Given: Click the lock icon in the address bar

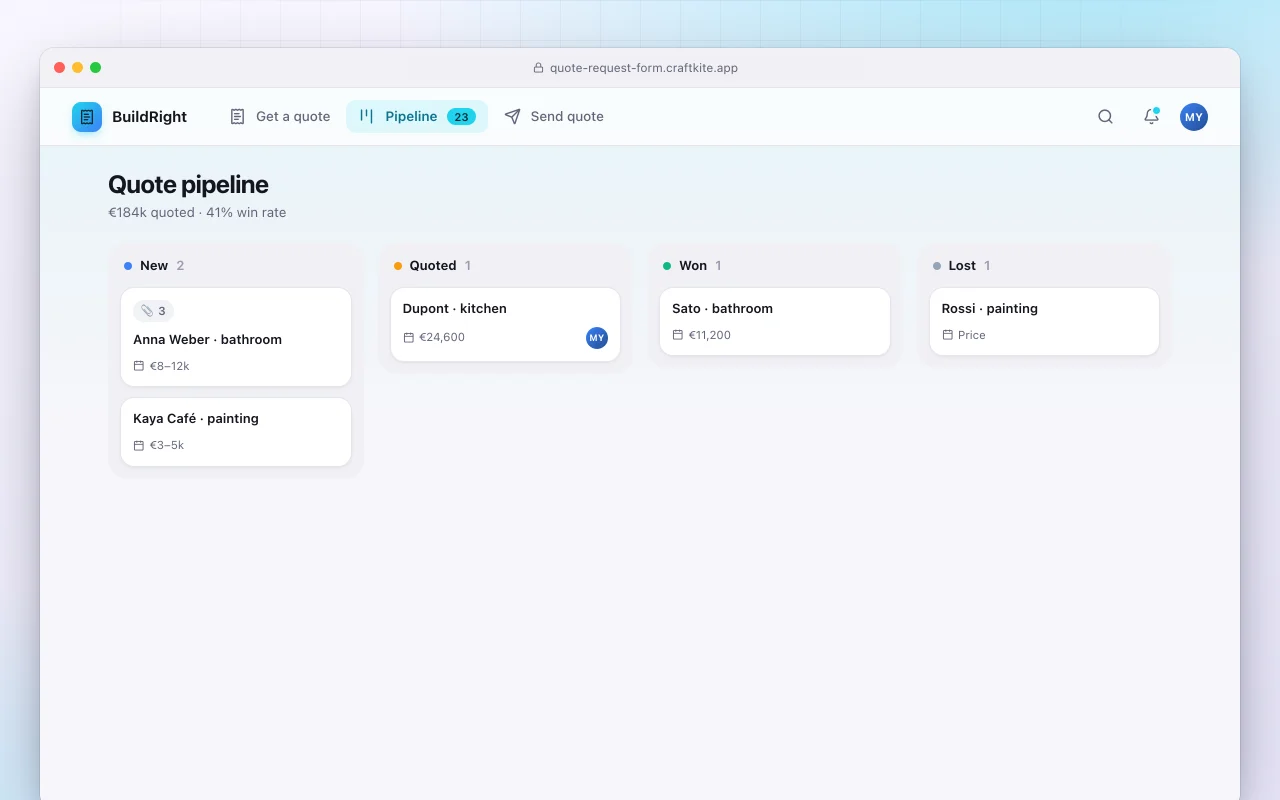Looking at the screenshot, I should [x=539, y=68].
